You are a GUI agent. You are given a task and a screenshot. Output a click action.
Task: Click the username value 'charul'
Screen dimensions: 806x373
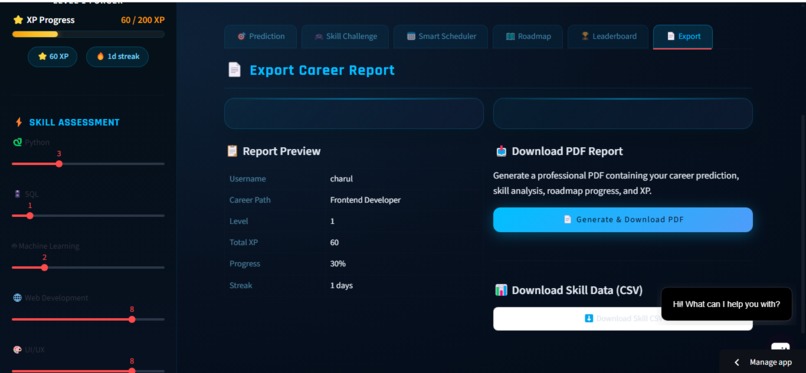point(341,179)
